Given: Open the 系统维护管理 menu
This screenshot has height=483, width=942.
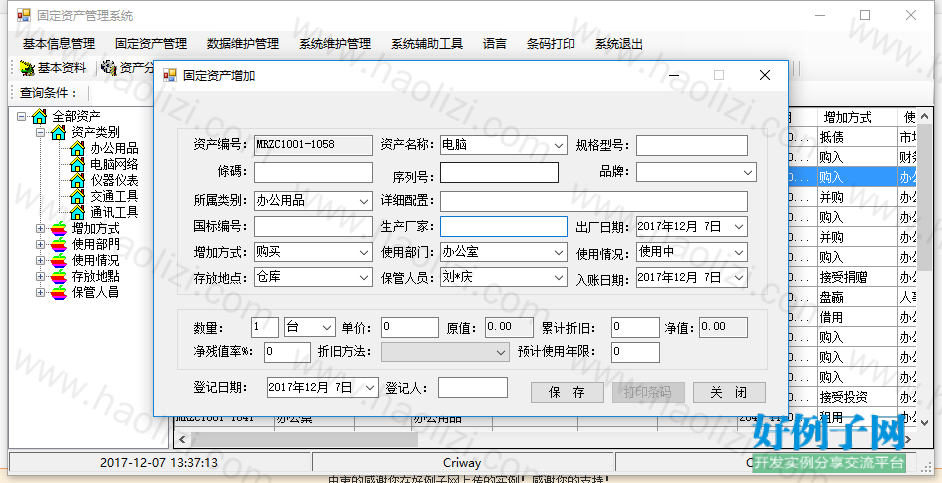Looking at the screenshot, I should tap(335, 44).
